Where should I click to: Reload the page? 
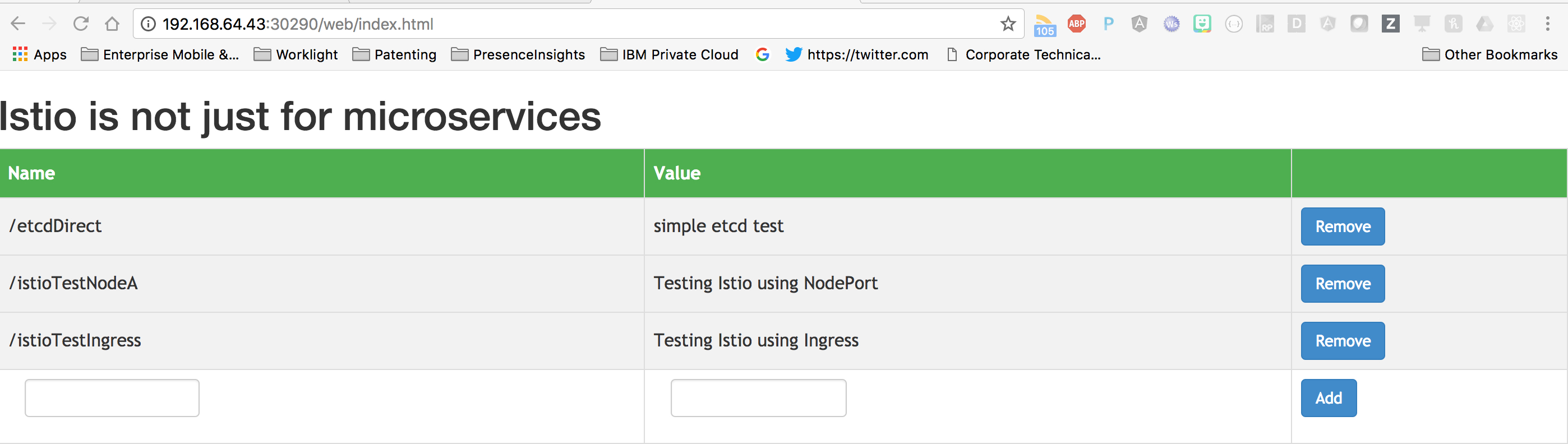(x=81, y=24)
